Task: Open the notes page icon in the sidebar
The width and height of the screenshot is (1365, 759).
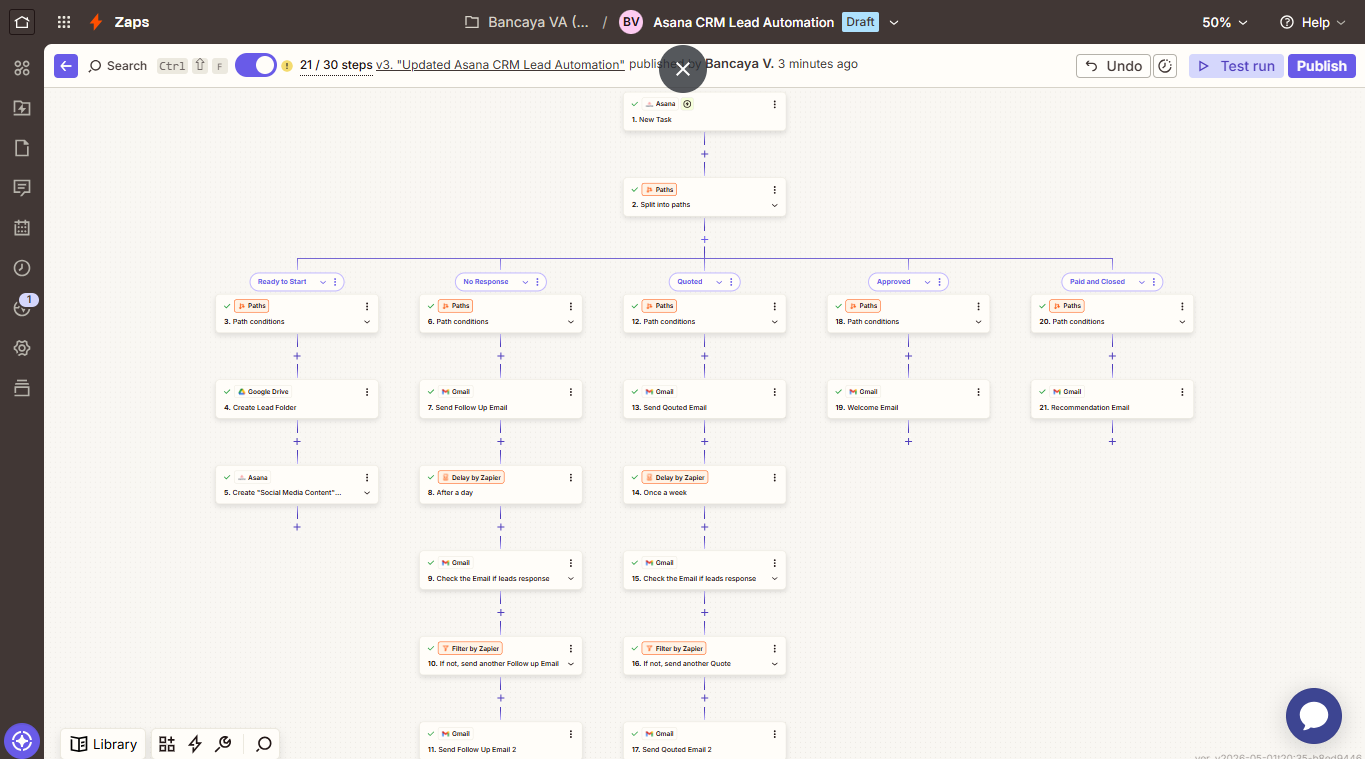Action: (x=22, y=148)
